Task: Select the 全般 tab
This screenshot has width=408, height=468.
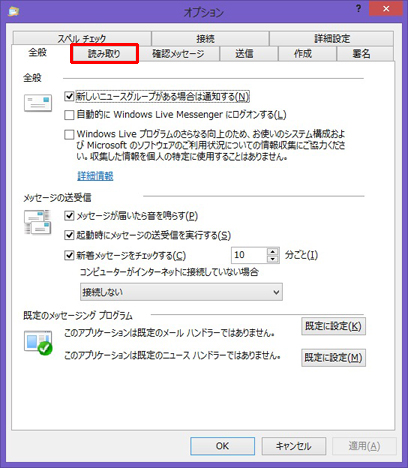Action: coord(38,53)
